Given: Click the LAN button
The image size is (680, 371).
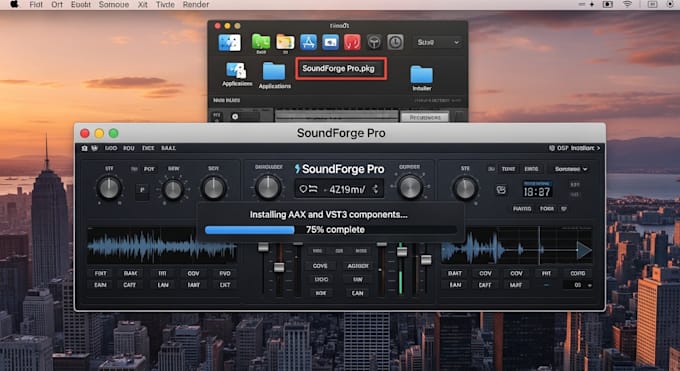Looking at the screenshot, I should coord(163,285).
